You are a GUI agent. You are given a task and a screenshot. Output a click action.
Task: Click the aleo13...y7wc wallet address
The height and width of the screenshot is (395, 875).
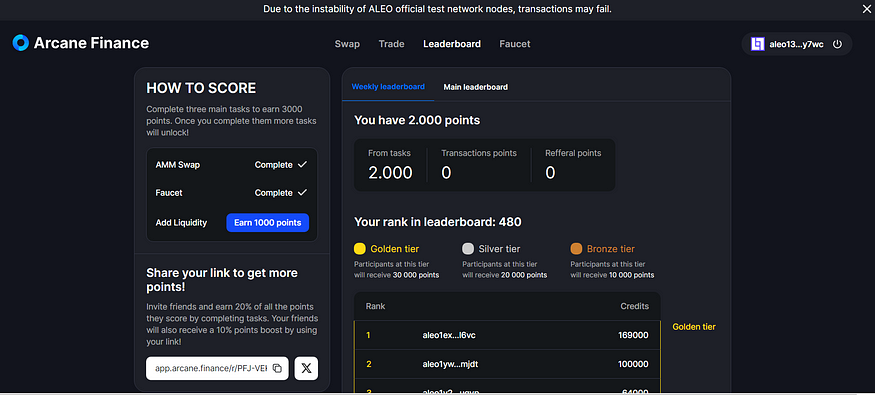click(796, 45)
